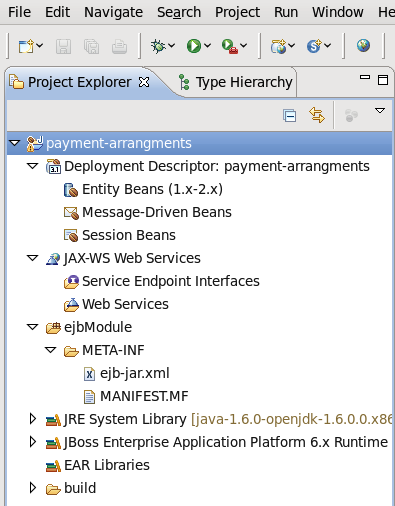Select the ejbModule folder
This screenshot has height=506, width=395.
pyautogui.click(x=98, y=327)
